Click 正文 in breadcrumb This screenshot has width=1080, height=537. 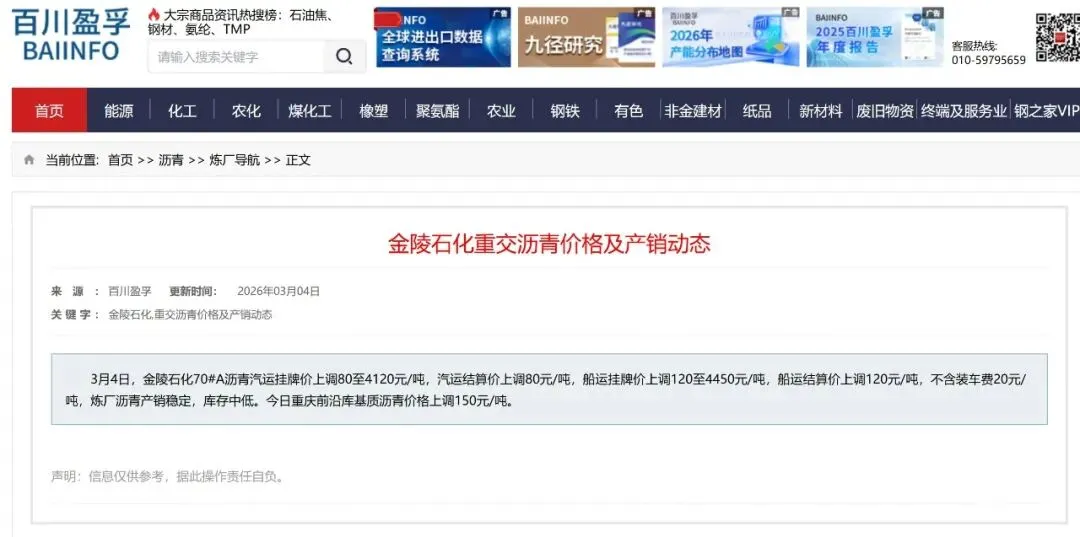coord(298,160)
